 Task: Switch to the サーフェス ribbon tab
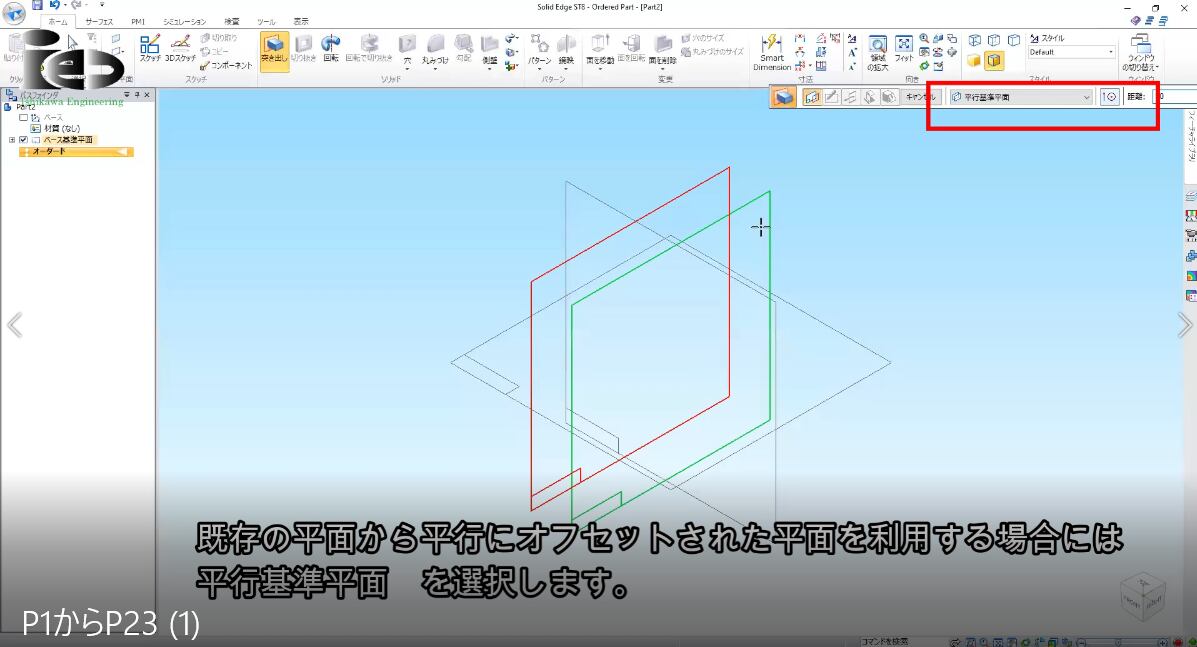click(99, 21)
